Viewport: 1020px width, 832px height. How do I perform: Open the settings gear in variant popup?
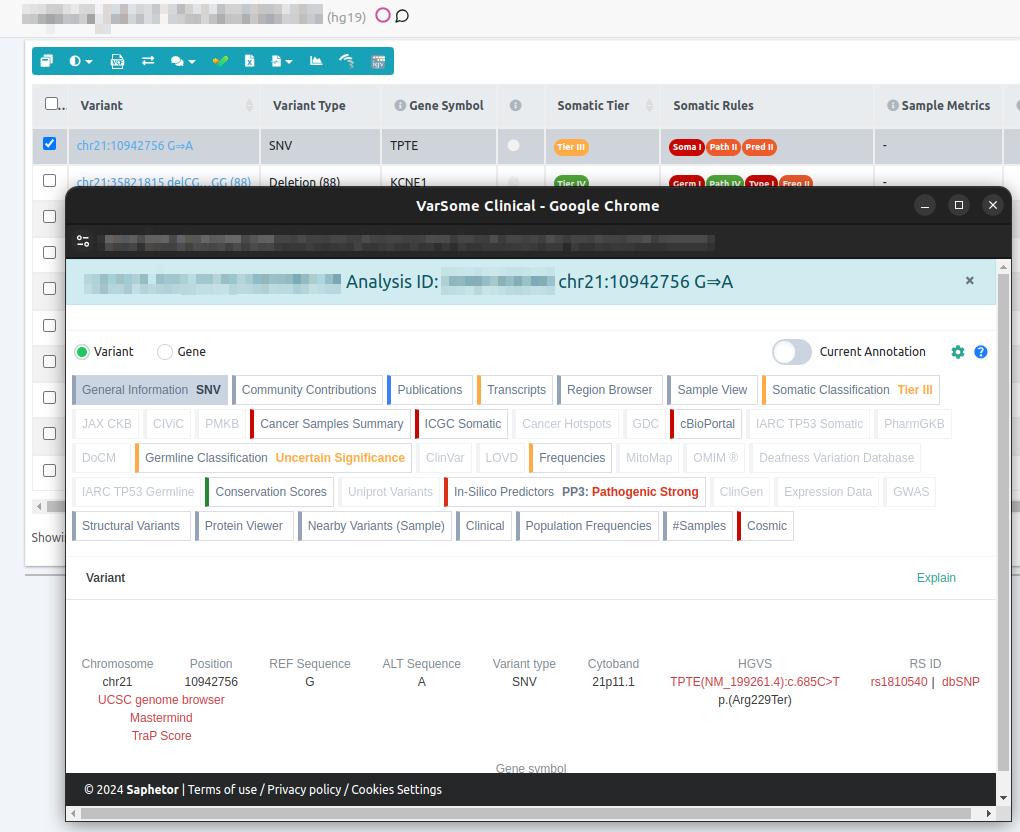click(x=958, y=352)
